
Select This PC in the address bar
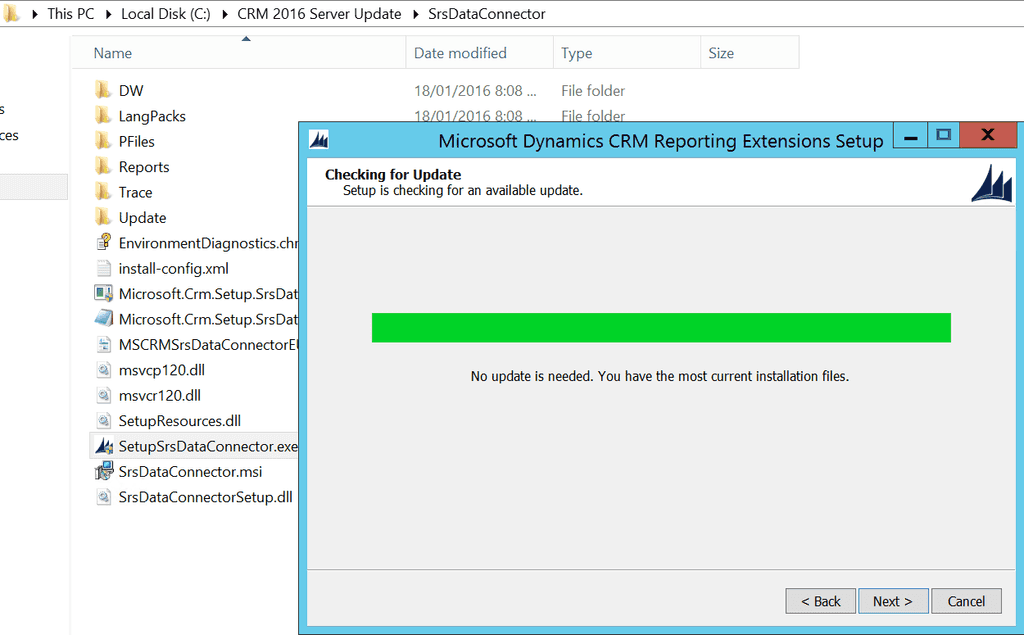pyautogui.click(x=70, y=14)
